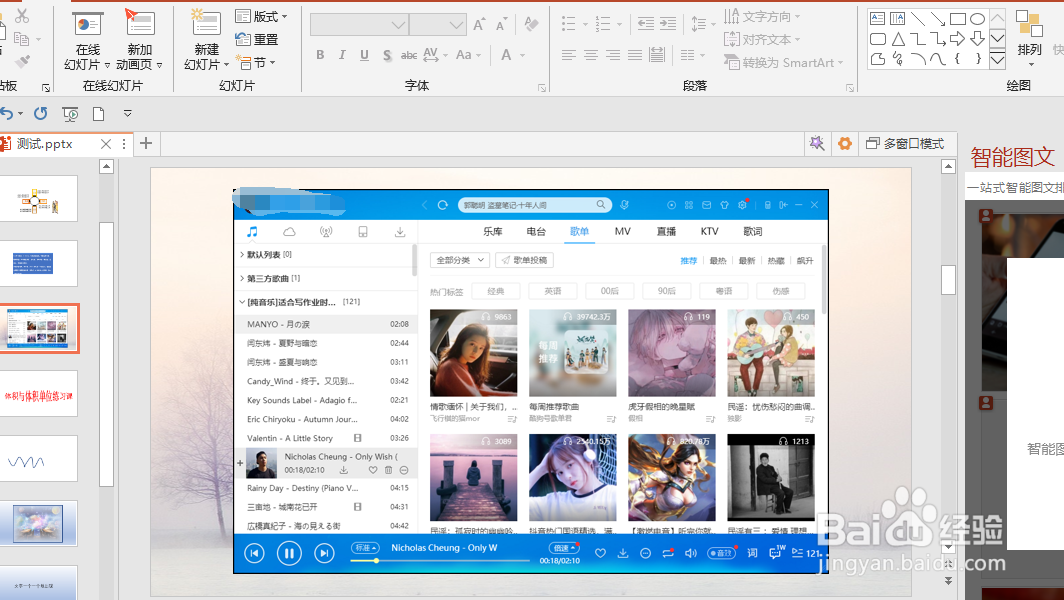1064x600 pixels.
Task: Click the 新建幻灯片 new slide button
Action: (x=206, y=41)
